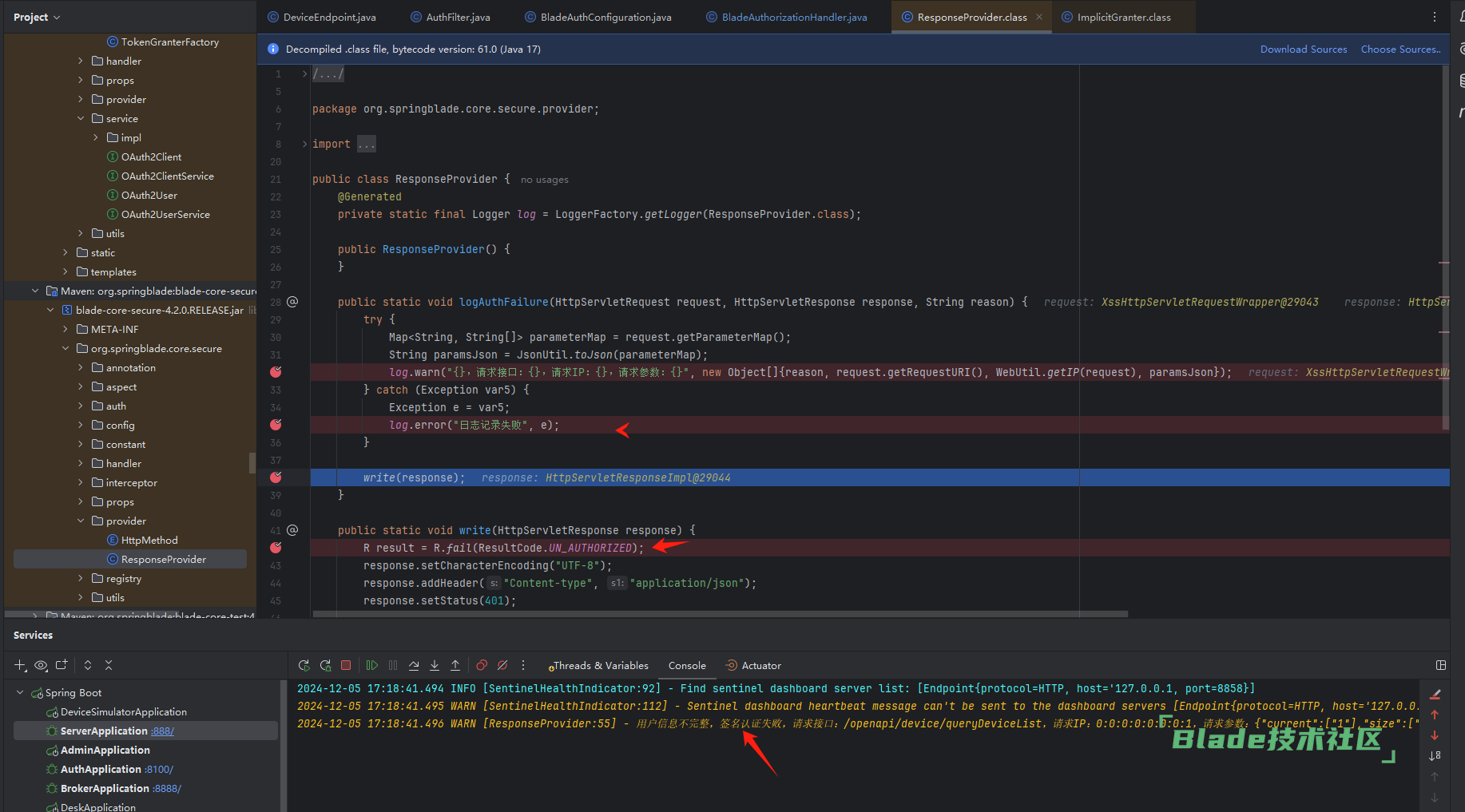This screenshot has height=812, width=1465.
Task: Click the Scroll to End console icon
Action: (1435, 755)
